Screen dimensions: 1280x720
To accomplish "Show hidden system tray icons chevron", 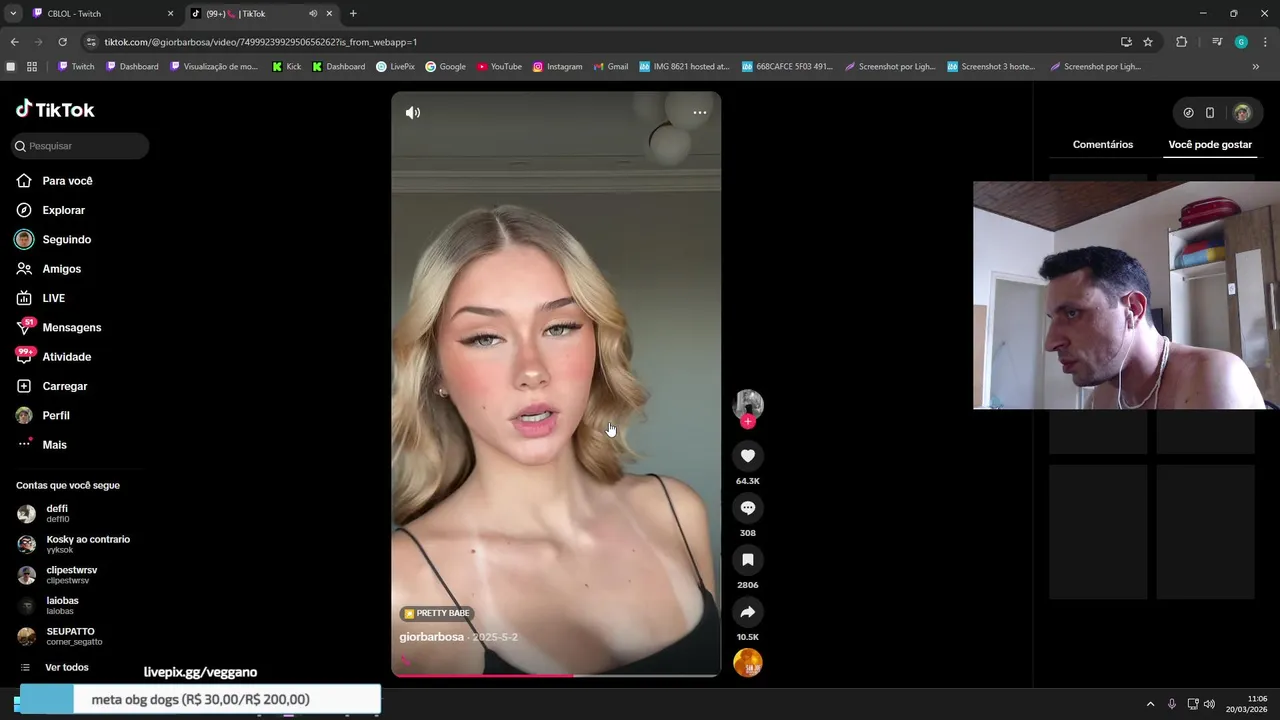I will 1150,704.
